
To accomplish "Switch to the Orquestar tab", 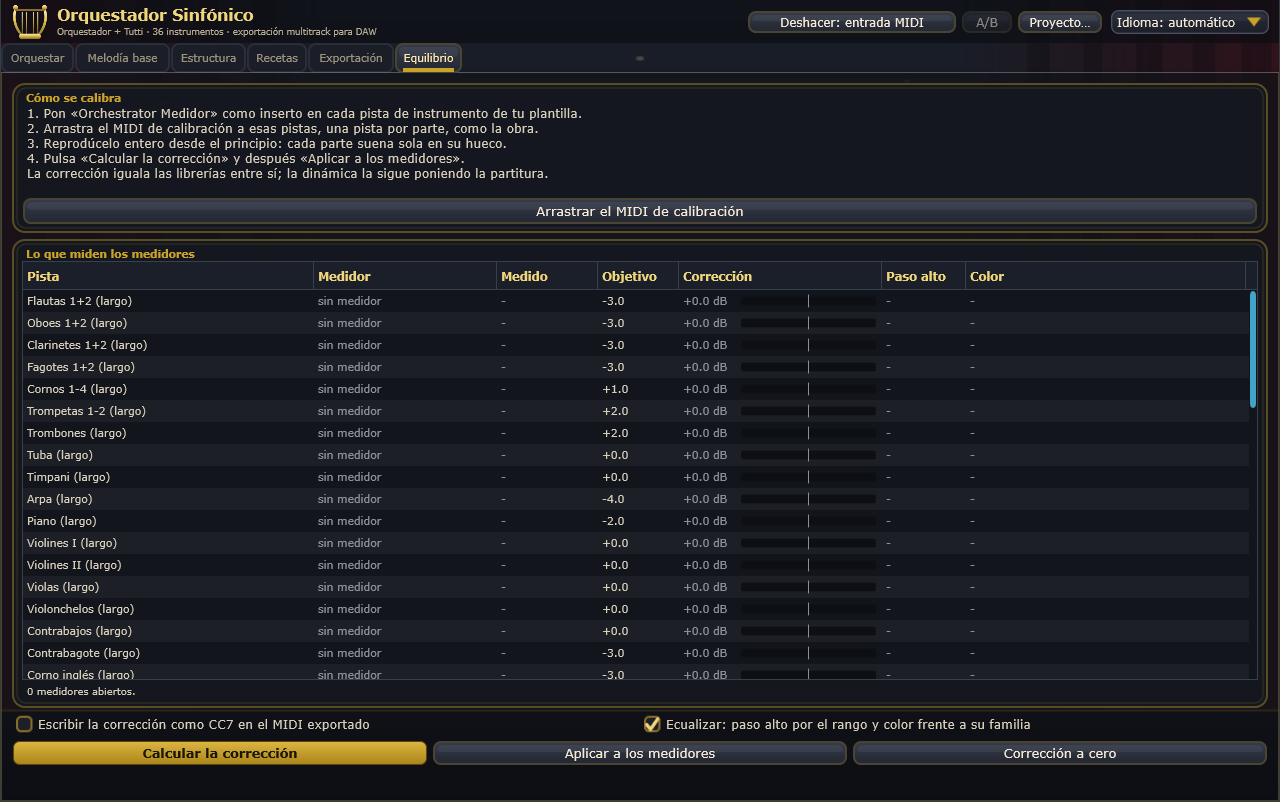I will pos(38,58).
